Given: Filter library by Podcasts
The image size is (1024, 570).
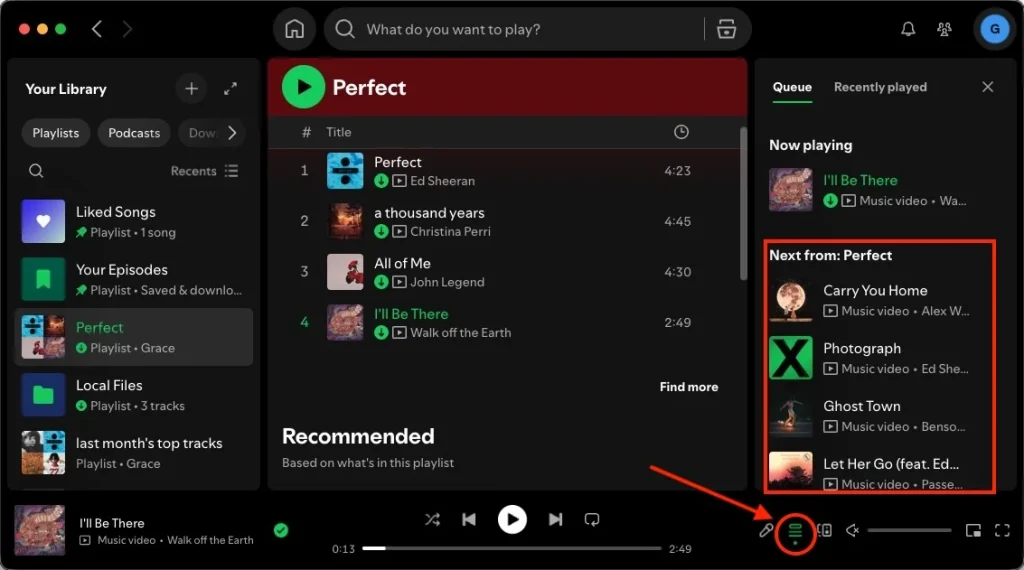Looking at the screenshot, I should 134,133.
